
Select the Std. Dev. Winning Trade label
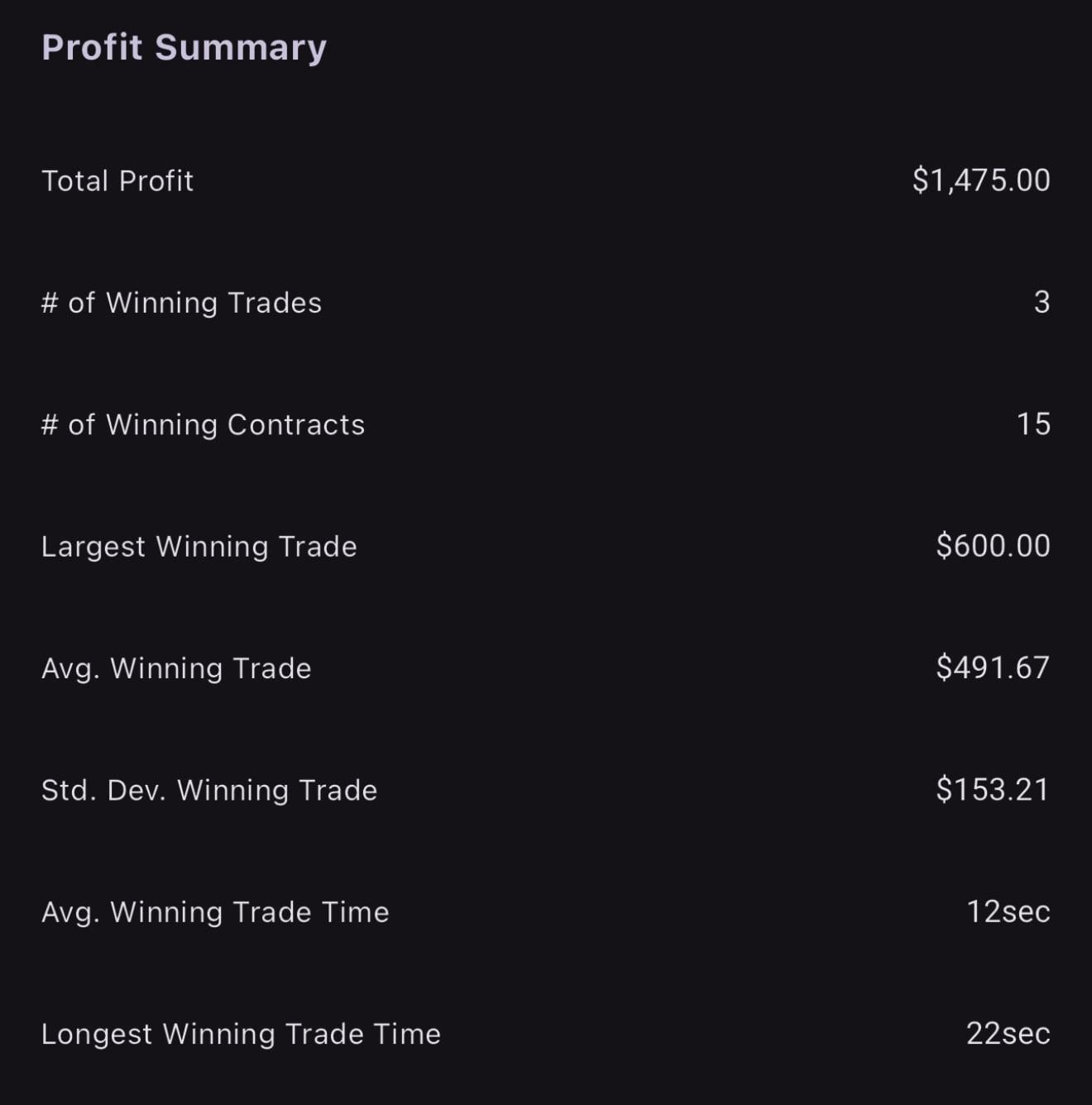pos(209,790)
